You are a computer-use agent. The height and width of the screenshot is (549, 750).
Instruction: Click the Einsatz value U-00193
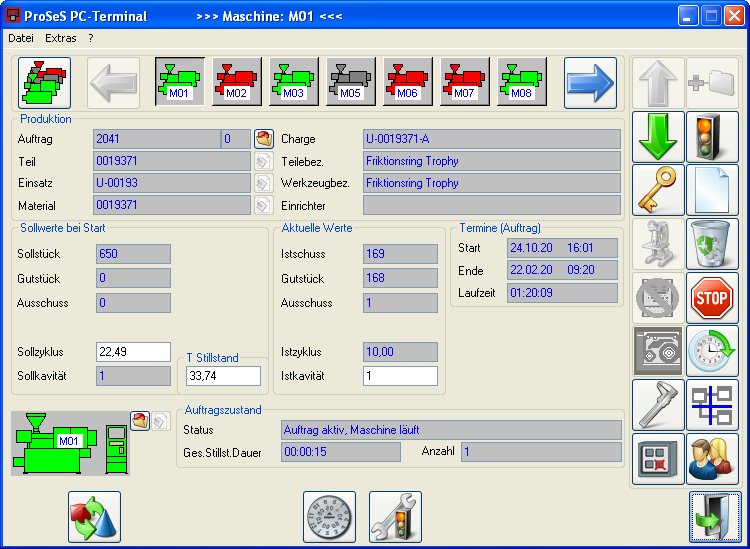pos(172,183)
